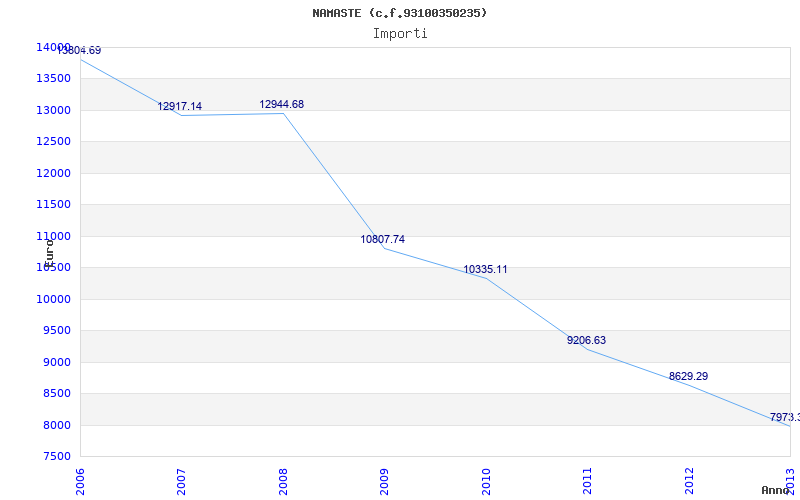This screenshot has height=500, width=800.
Task: Click the Euro axis title
Action: tap(49, 254)
